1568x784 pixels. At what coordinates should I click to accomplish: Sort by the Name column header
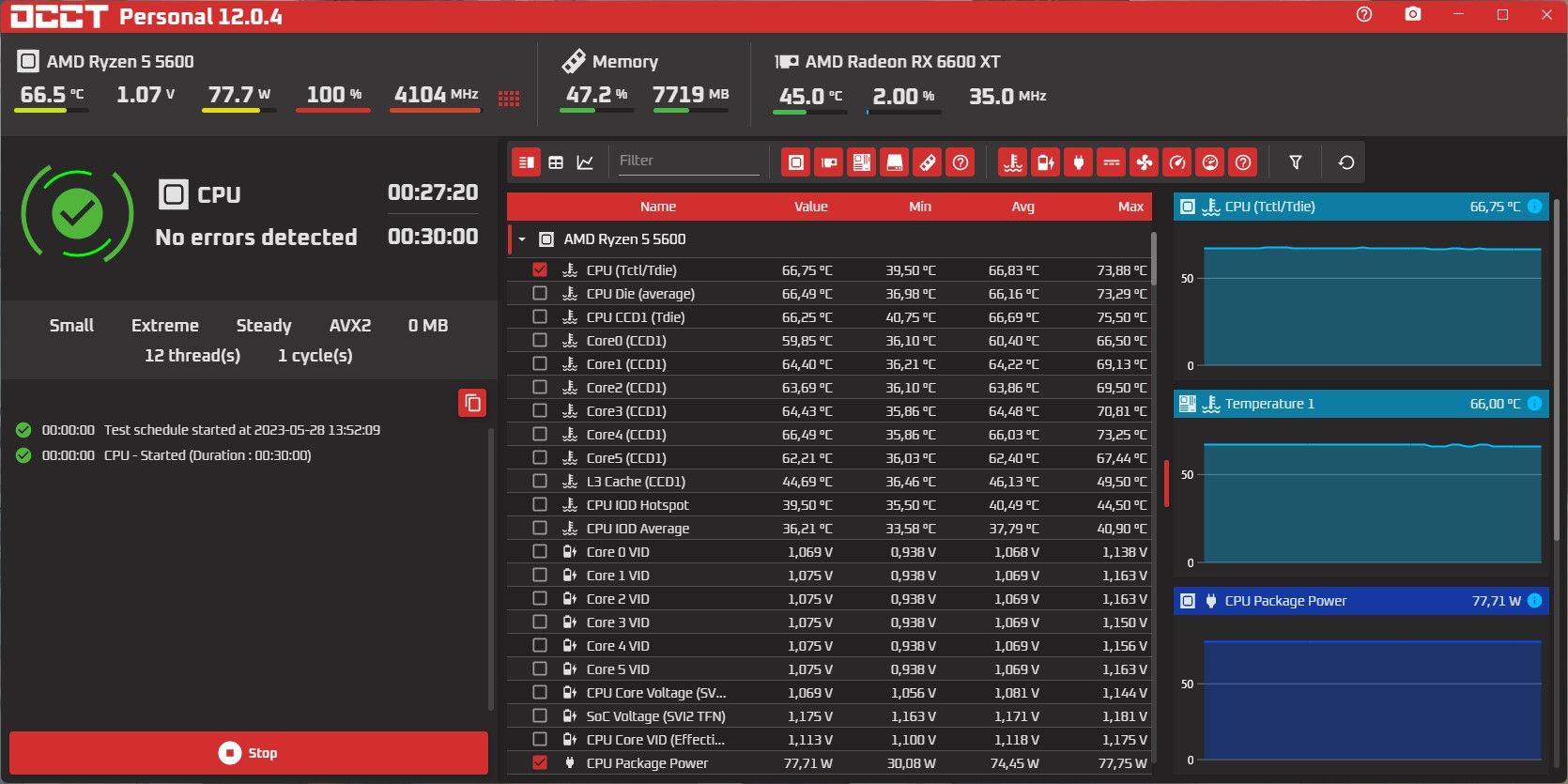(658, 207)
